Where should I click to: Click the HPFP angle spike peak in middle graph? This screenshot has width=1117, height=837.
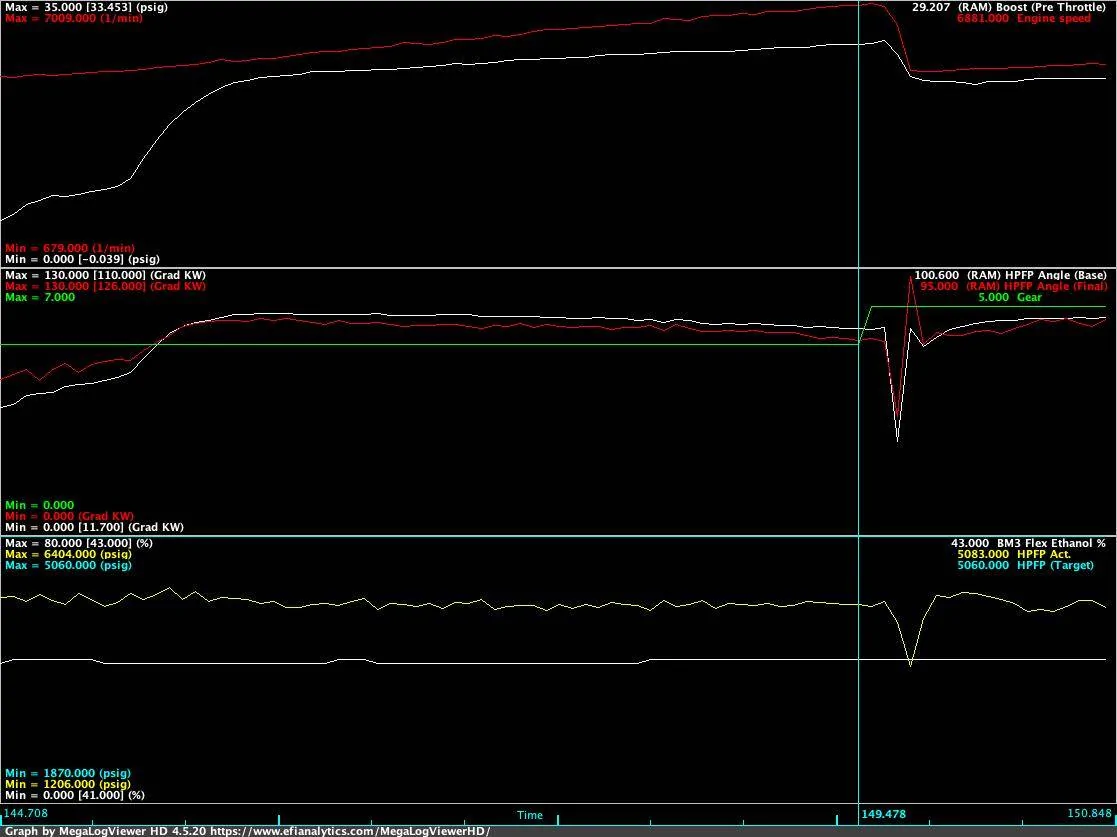point(910,276)
